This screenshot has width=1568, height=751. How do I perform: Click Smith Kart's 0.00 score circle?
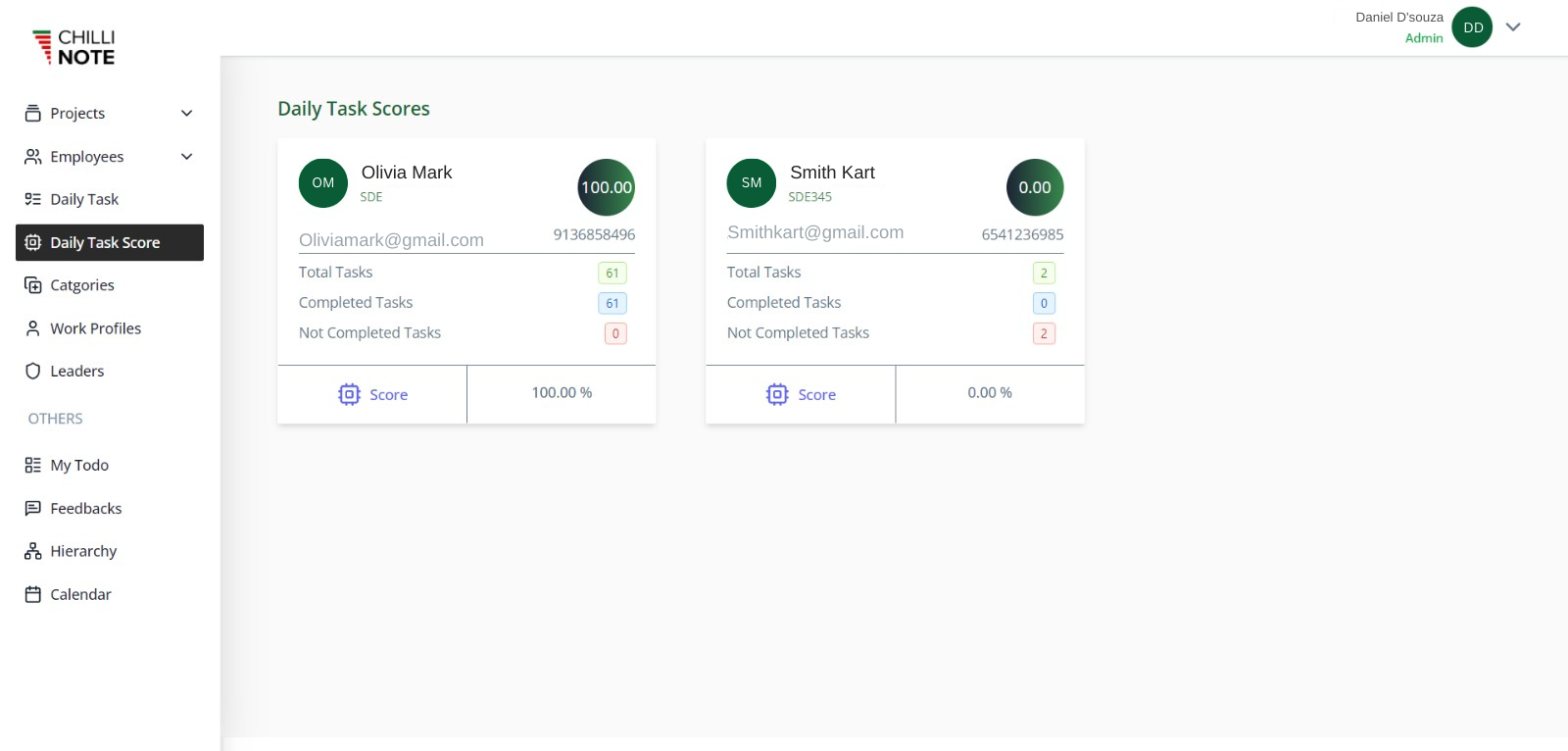point(1035,187)
